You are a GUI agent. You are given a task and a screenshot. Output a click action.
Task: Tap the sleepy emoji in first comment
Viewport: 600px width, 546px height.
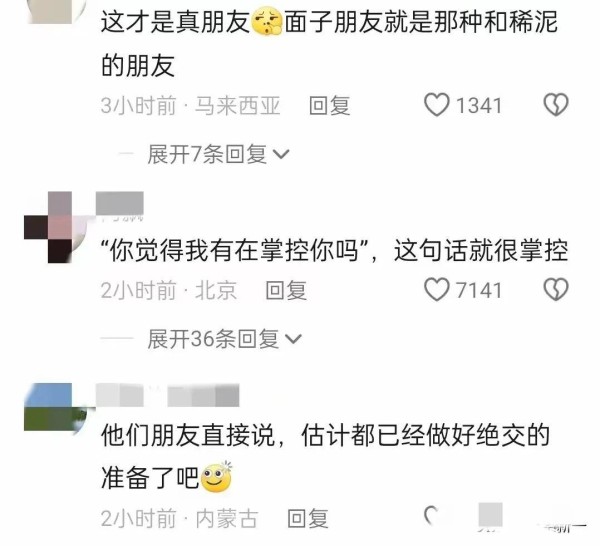click(x=267, y=22)
